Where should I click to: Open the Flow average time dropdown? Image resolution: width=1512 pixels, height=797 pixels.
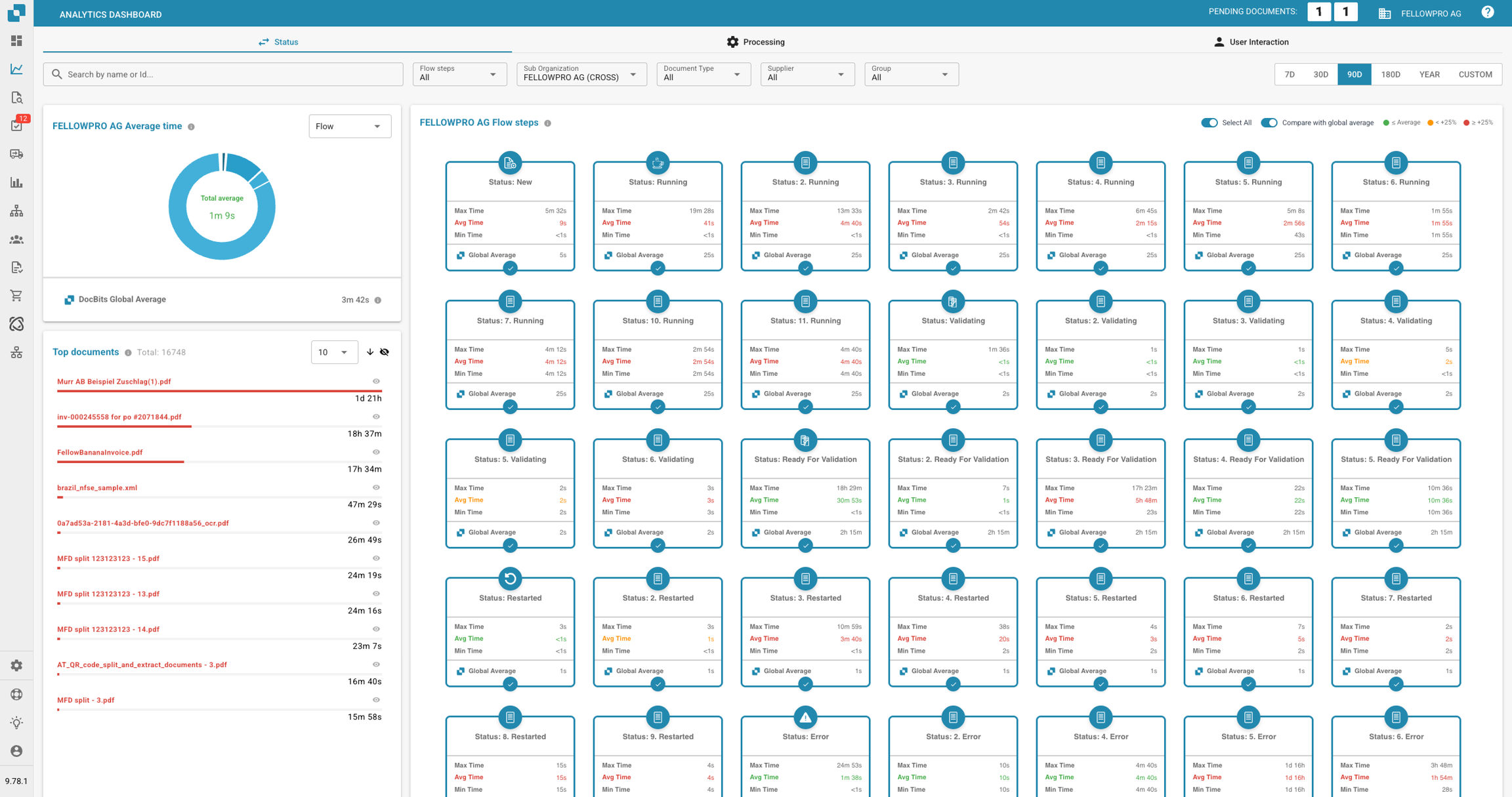pos(349,126)
